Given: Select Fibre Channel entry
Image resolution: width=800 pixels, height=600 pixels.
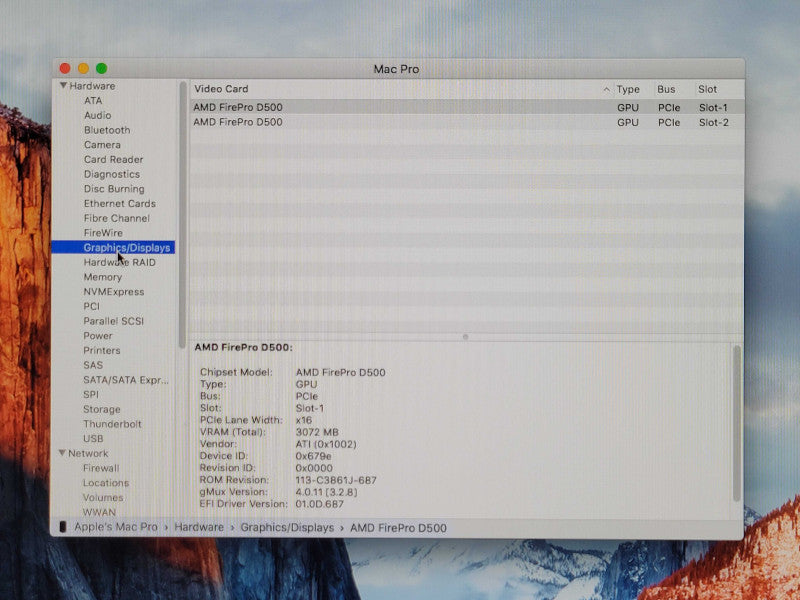Looking at the screenshot, I should coord(116,218).
